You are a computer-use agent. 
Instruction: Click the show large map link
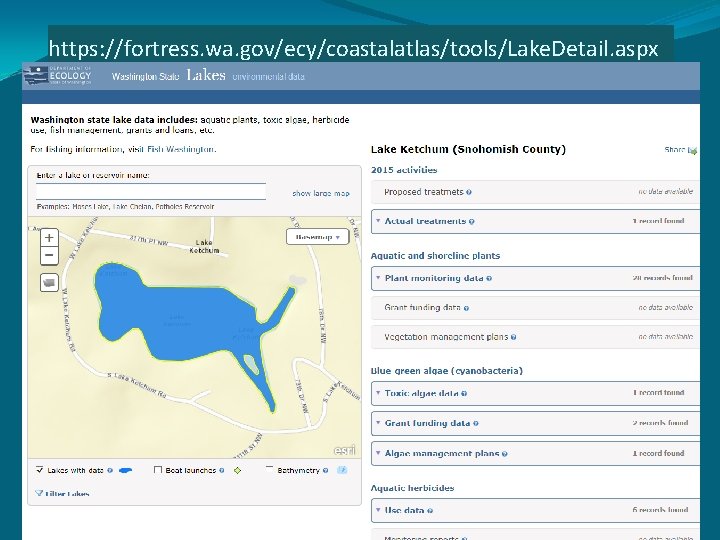pos(321,194)
